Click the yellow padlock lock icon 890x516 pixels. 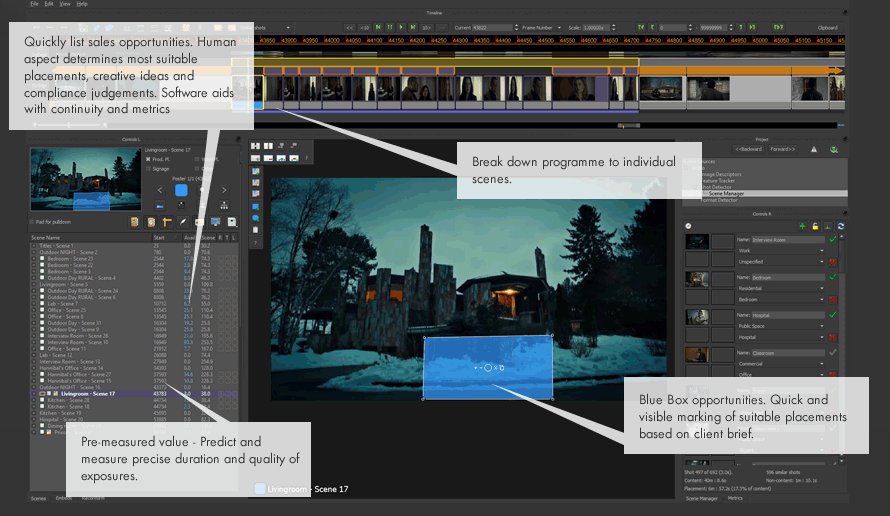(x=816, y=226)
